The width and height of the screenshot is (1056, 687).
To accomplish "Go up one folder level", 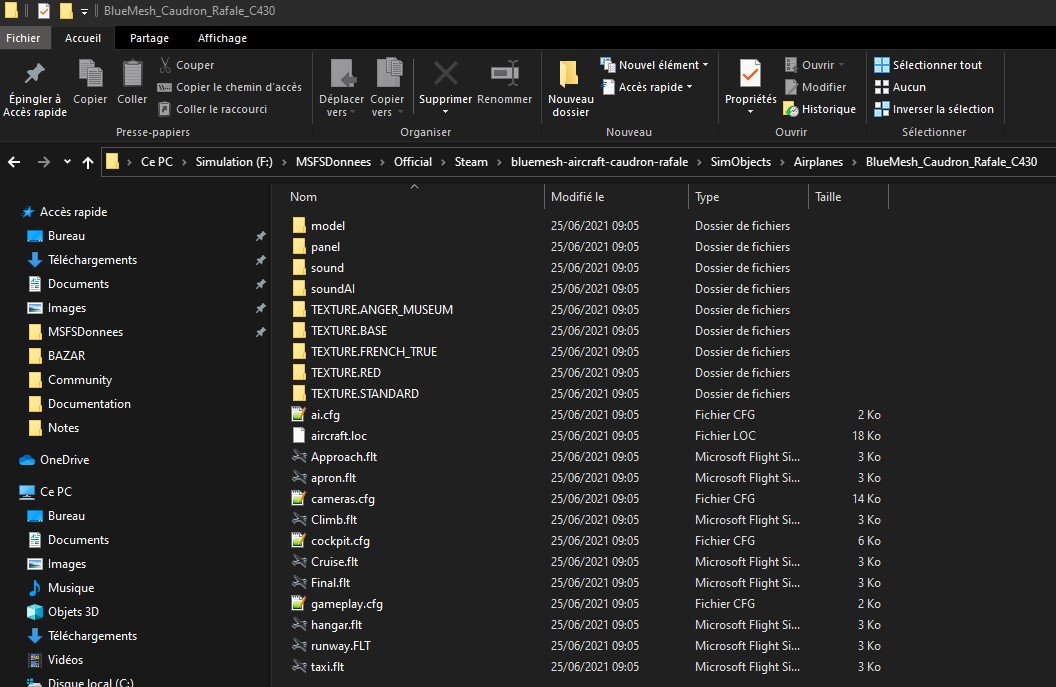I will coord(88,162).
